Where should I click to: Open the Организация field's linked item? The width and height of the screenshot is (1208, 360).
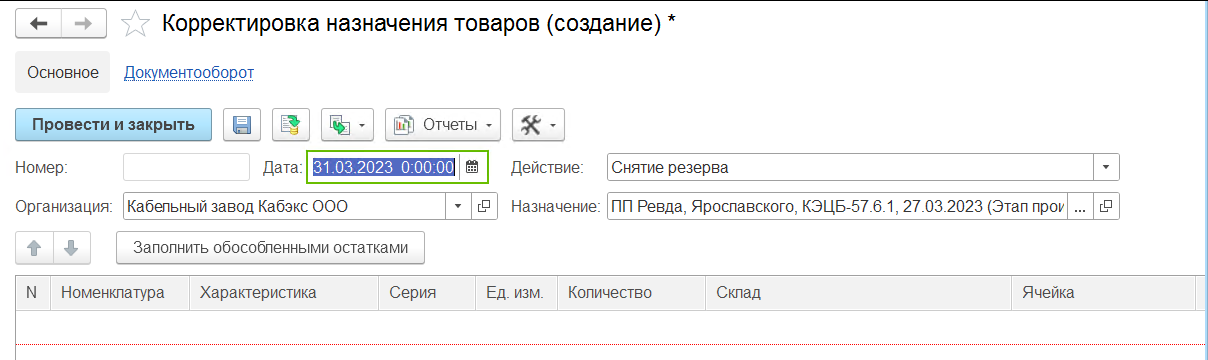pyautogui.click(x=484, y=207)
